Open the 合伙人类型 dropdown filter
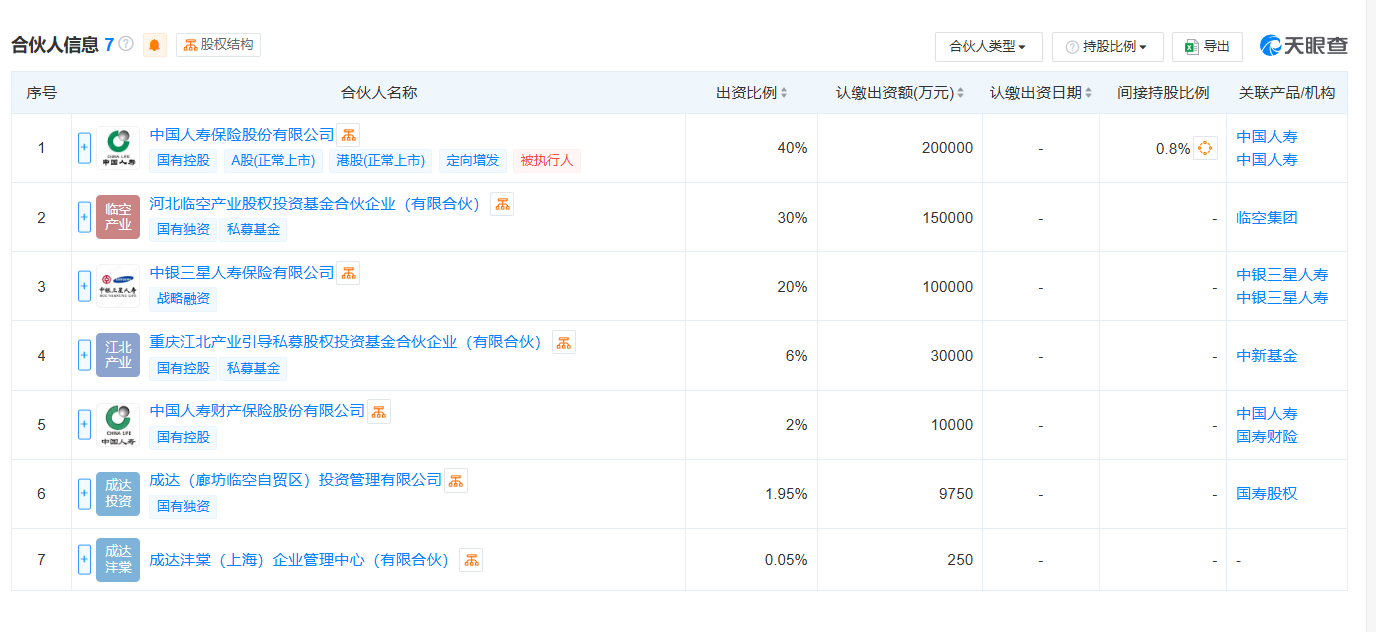Screen dimensions: 1376x632 [988, 47]
